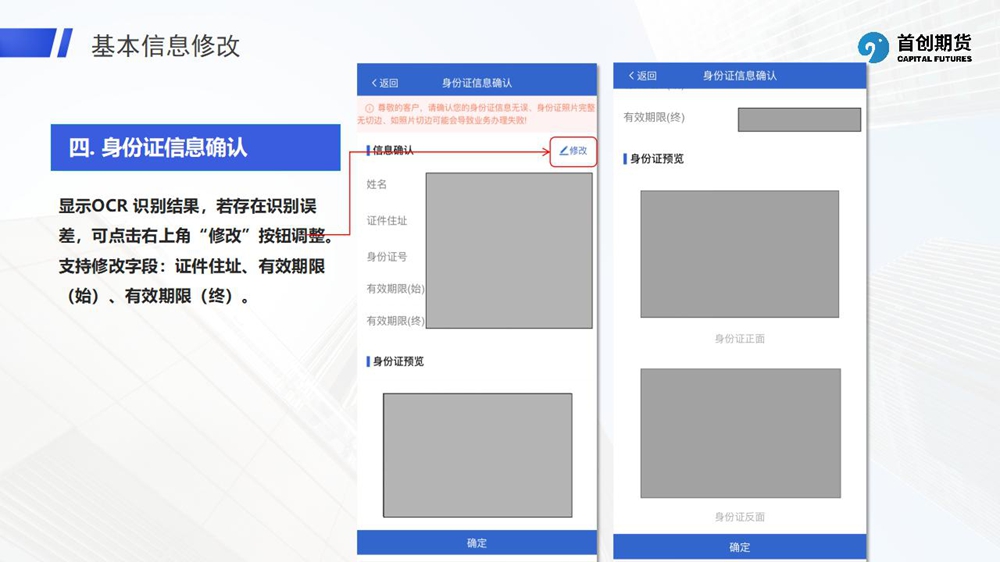Click the pencil edit icon beside 修改
Viewport: 1000px width, 562px height.
pos(564,151)
